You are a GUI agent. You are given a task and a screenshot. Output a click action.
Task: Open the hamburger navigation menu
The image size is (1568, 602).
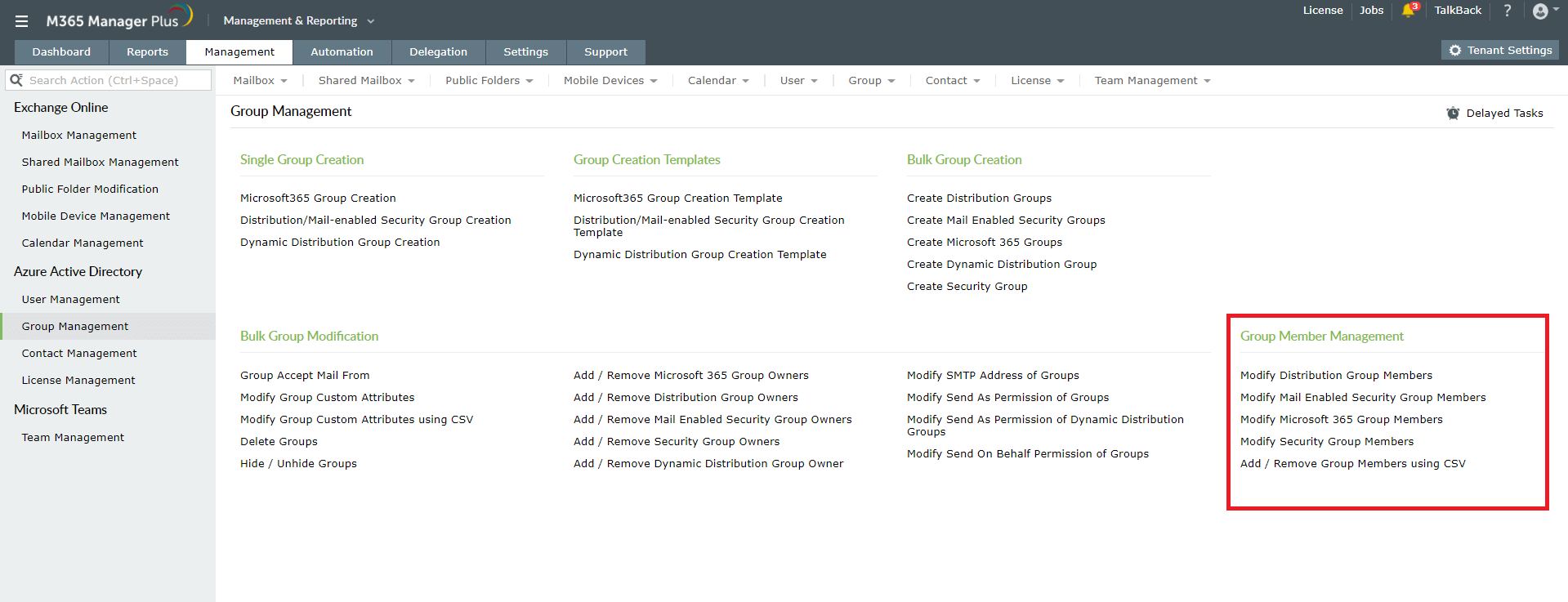(22, 21)
